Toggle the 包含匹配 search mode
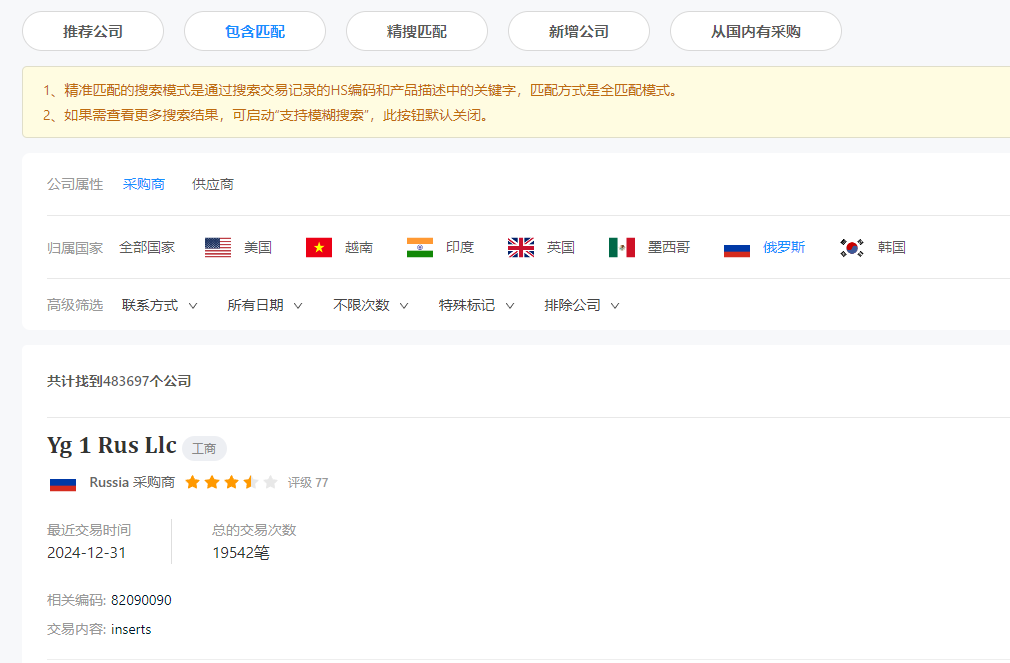The image size is (1010, 663). click(254, 31)
